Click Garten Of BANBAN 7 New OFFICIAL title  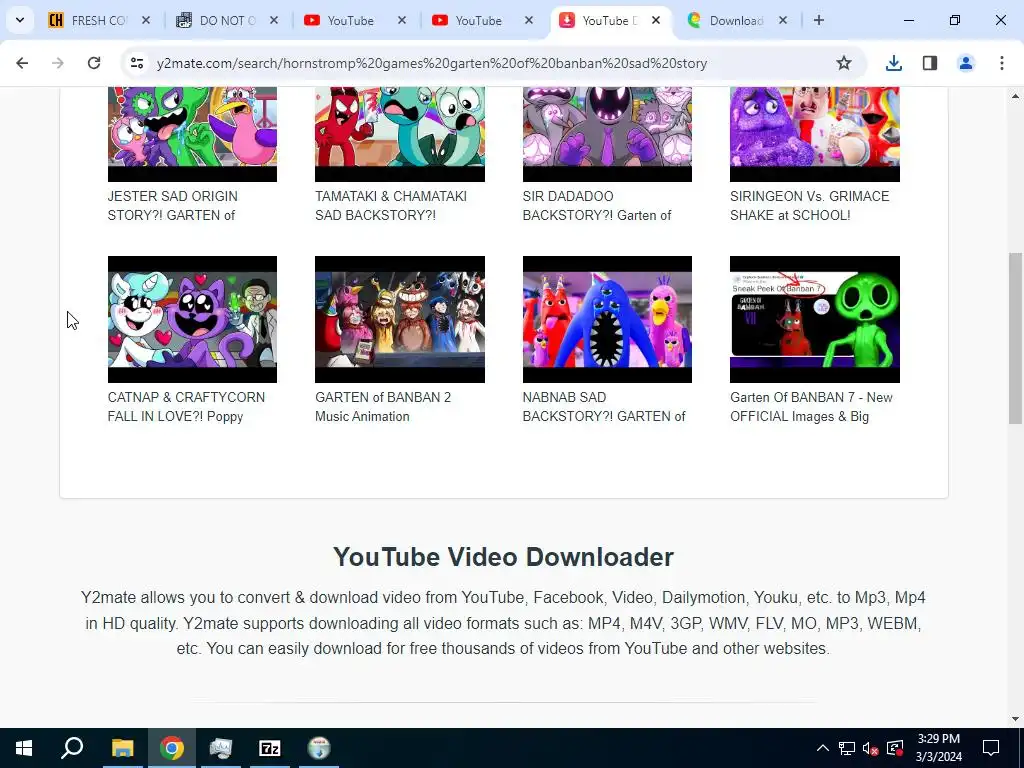(x=811, y=407)
